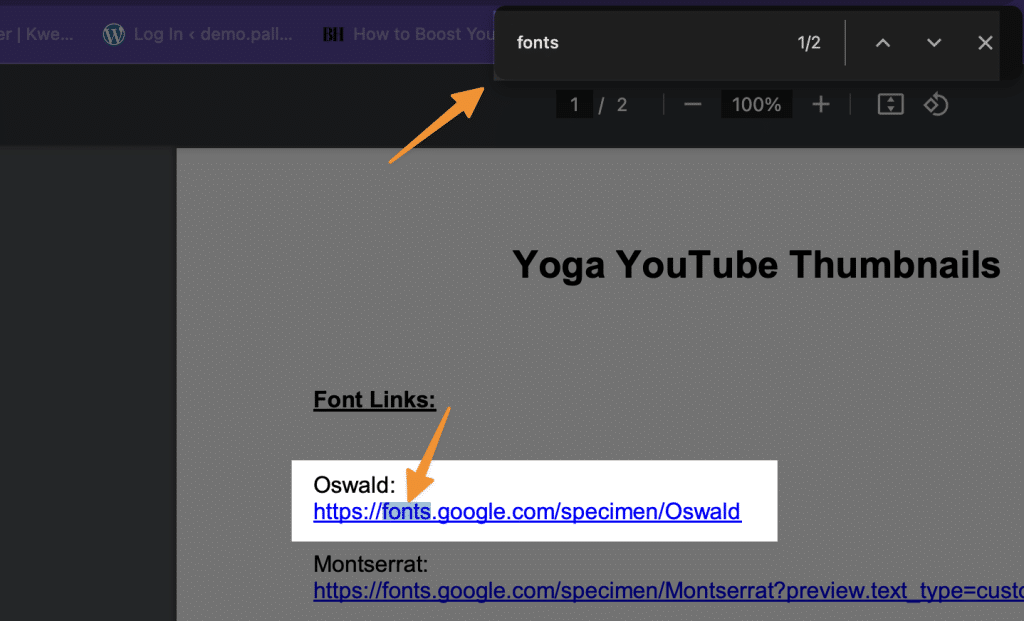The height and width of the screenshot is (621, 1024).
Task: Click the "Font Links:" heading
Action: coord(375,400)
